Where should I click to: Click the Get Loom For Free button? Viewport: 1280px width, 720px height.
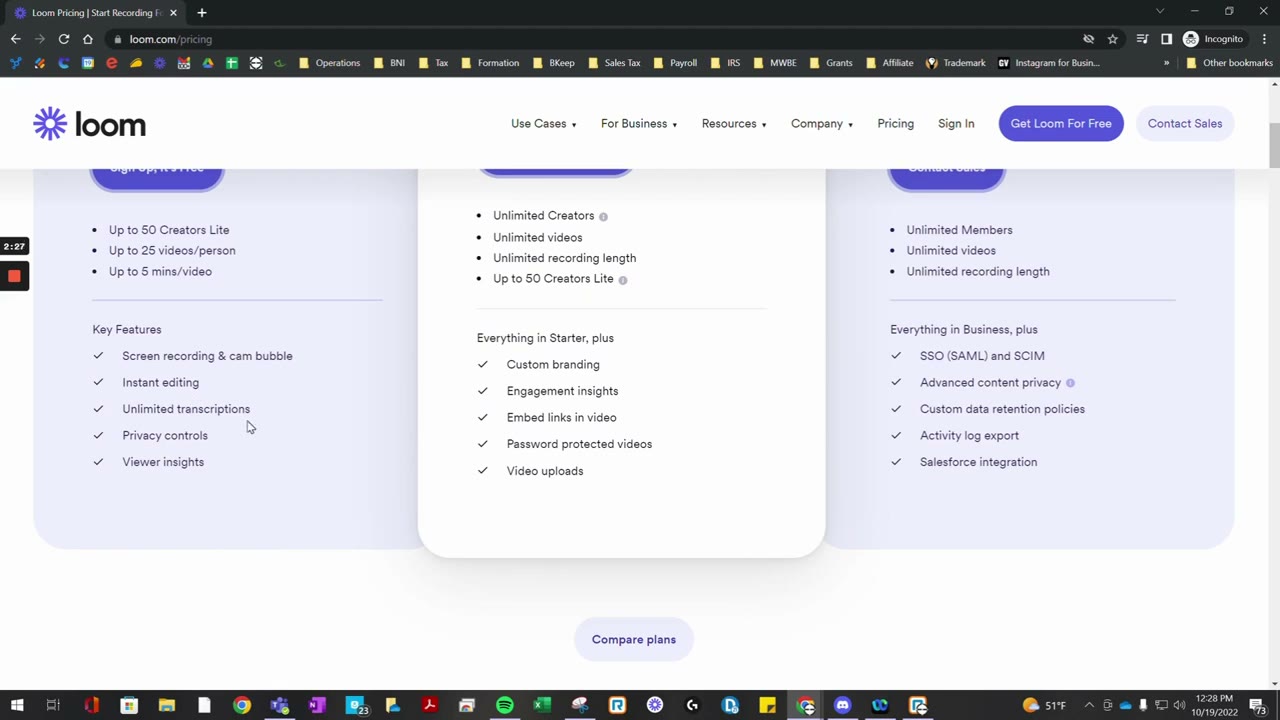point(1061,124)
